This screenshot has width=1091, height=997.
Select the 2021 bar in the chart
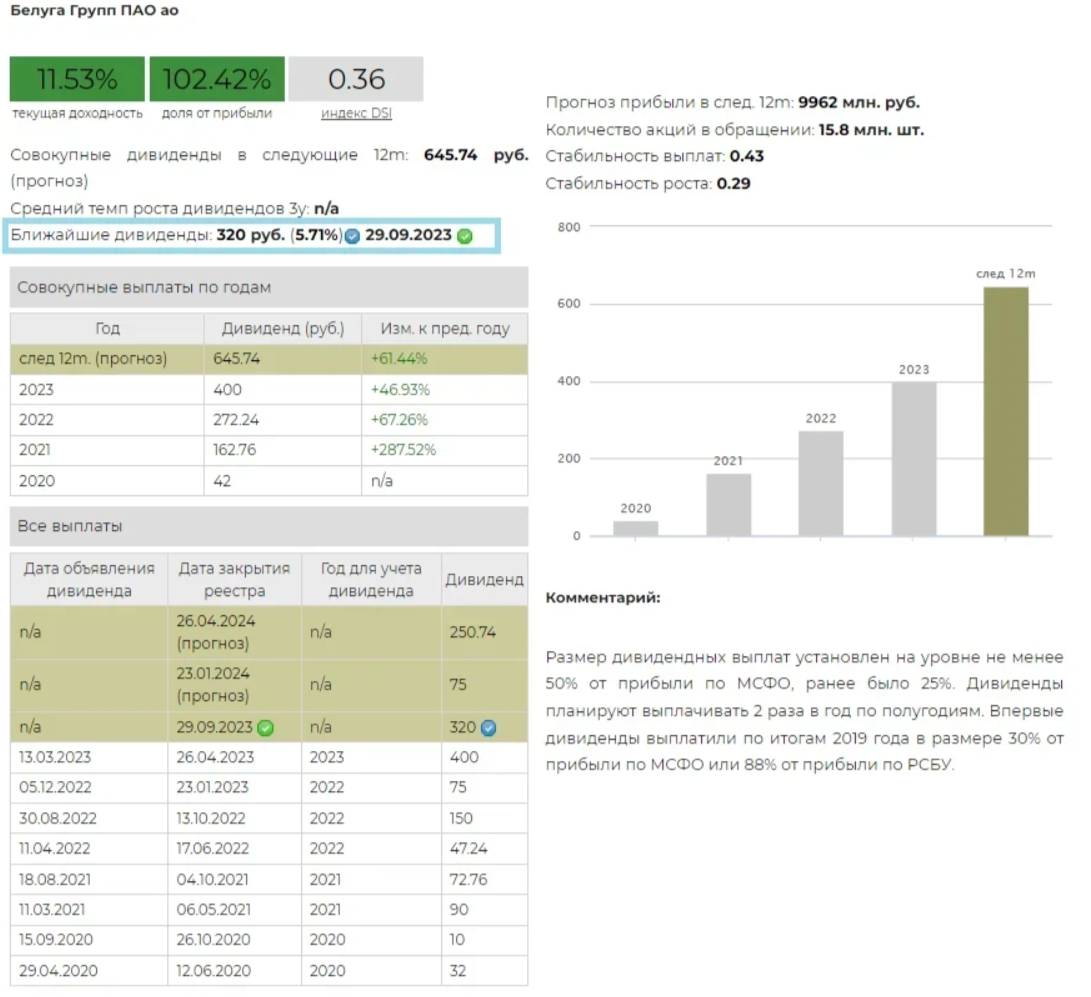728,504
